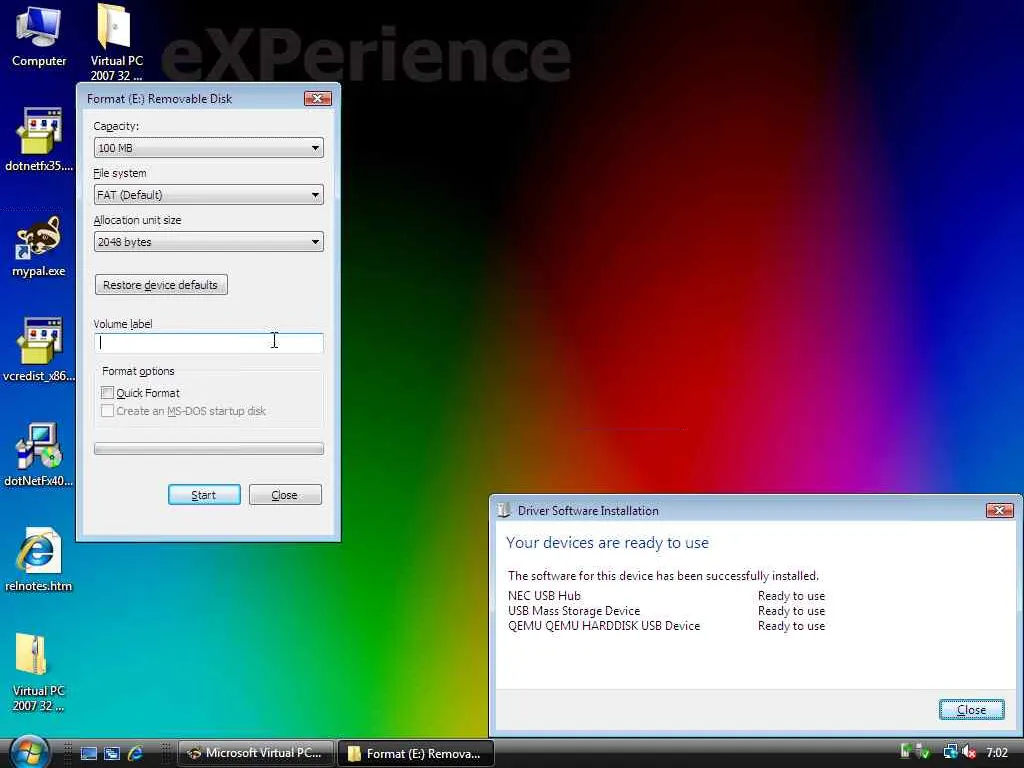Close the Format dialog with the title bar X
Image resolution: width=1024 pixels, height=768 pixels.
[x=318, y=99]
